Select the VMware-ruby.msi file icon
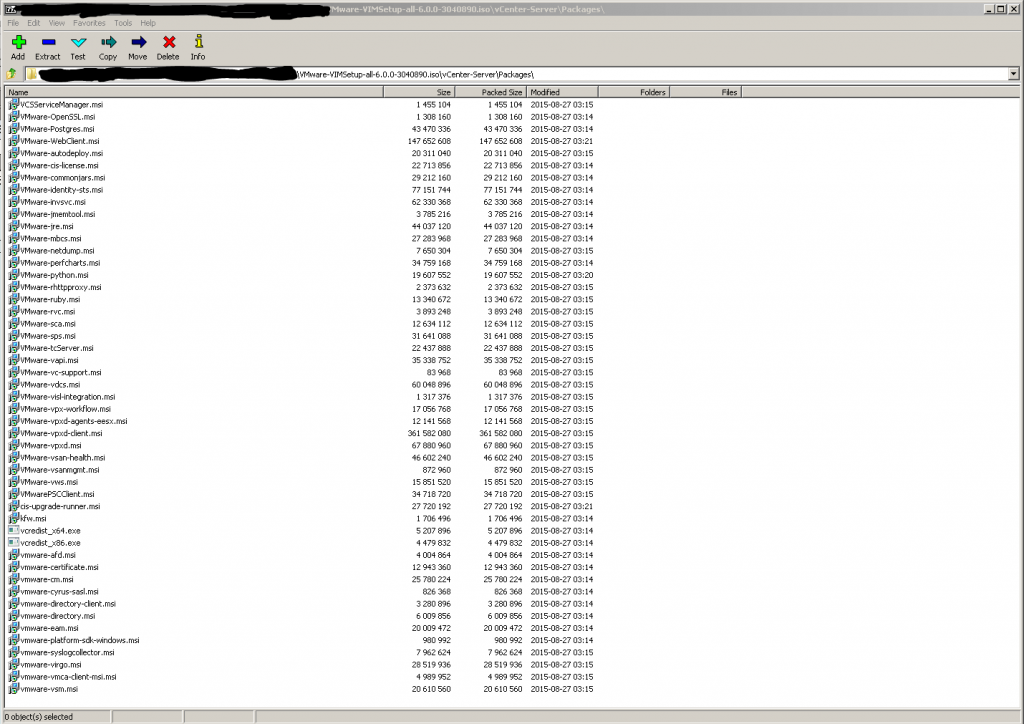1024x724 pixels. pos(13,299)
